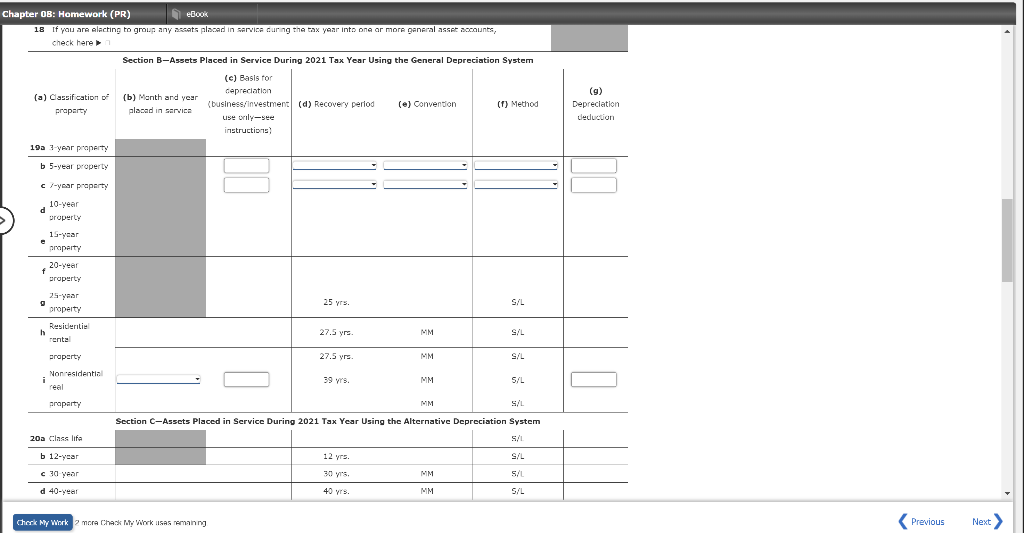Focus 5-year property depreciation deduction field
Screen dimensions: 1024x533
click(594, 166)
